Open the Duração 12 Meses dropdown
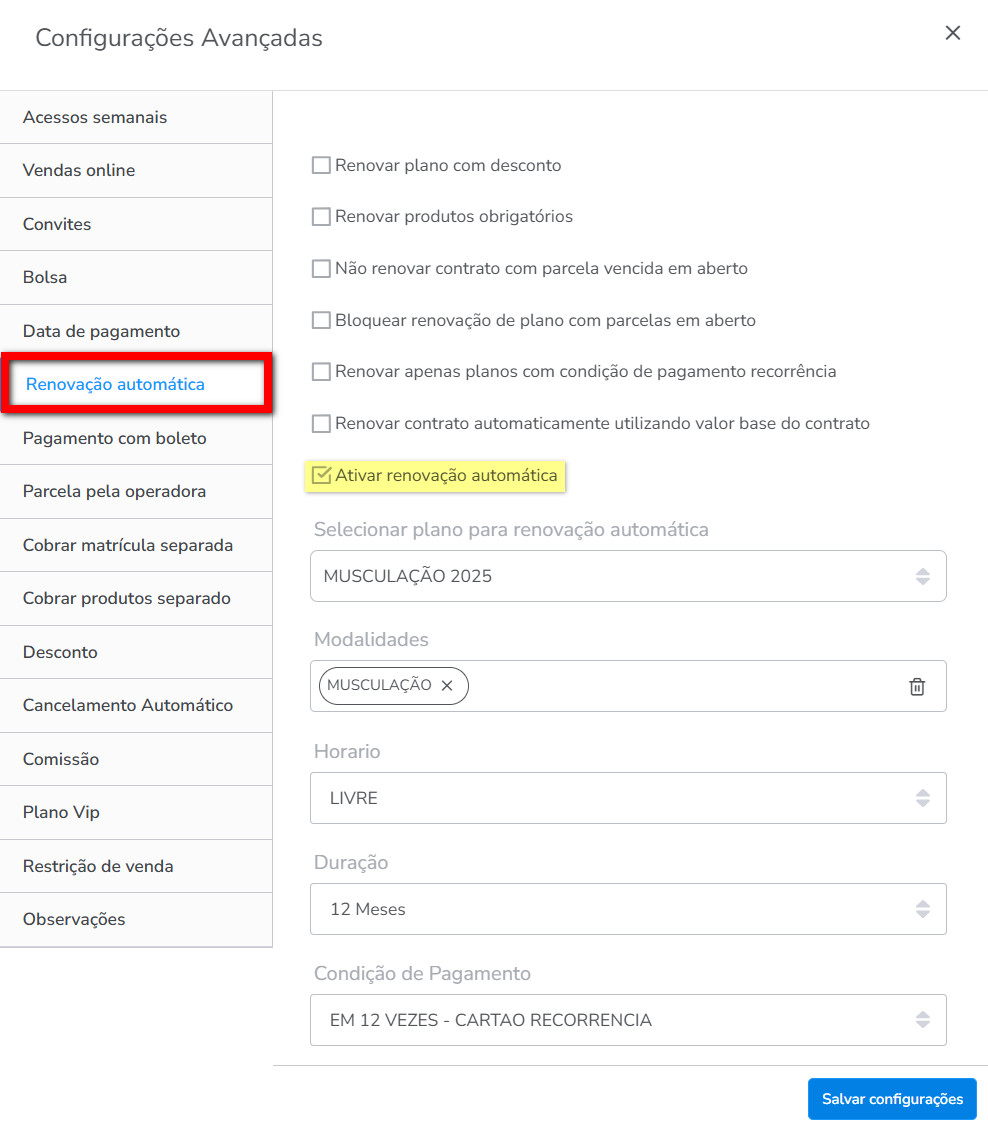Viewport: 988px width, 1129px height. tap(628, 909)
